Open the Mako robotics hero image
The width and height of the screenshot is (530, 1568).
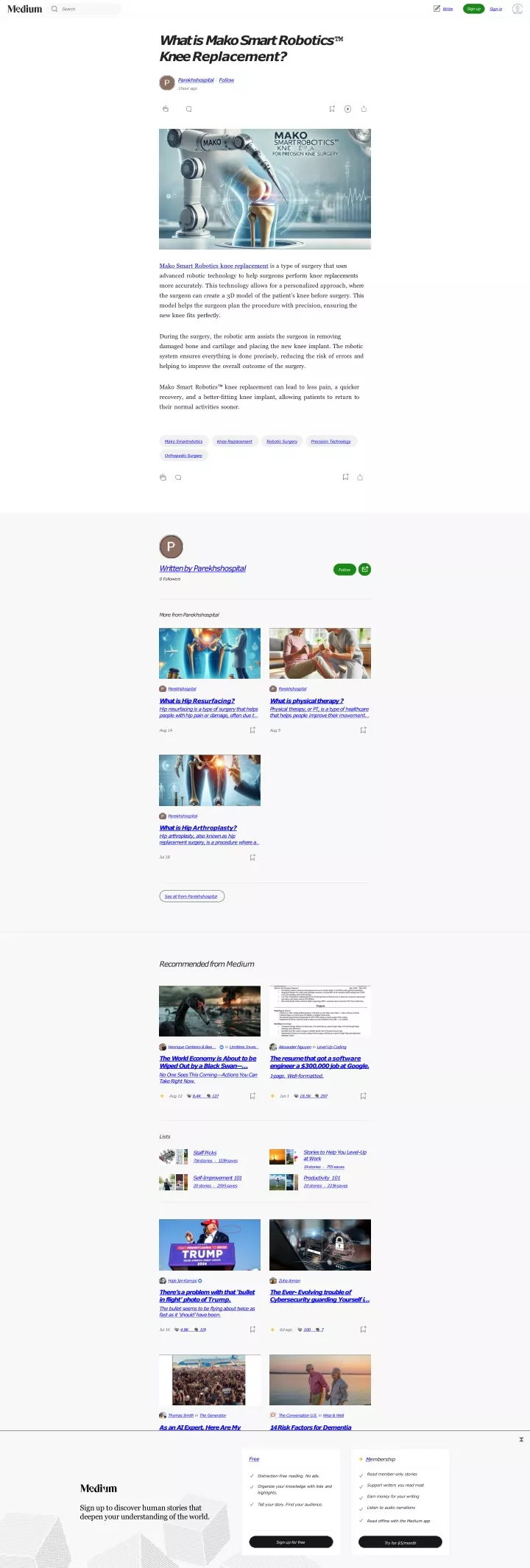click(265, 189)
